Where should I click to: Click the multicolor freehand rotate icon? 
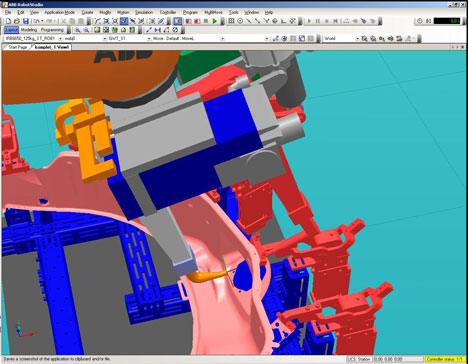tap(373, 38)
